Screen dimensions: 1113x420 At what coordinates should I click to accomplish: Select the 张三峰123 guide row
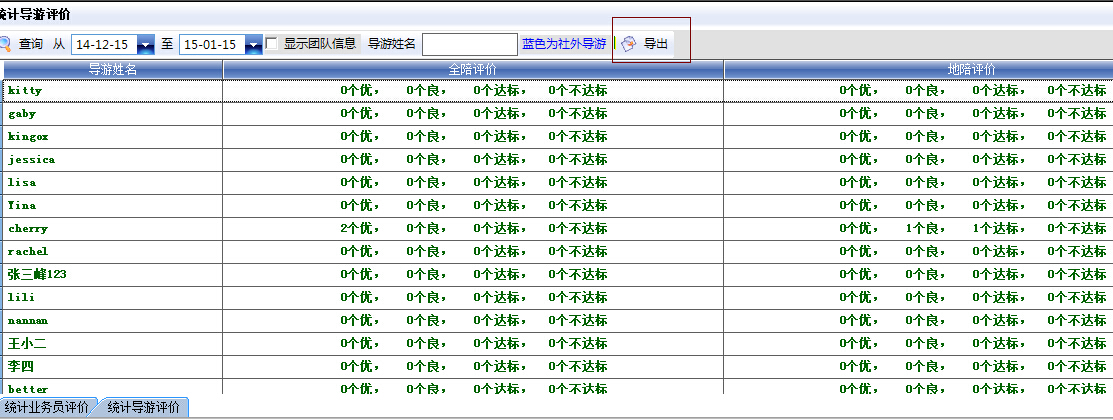pos(37,275)
